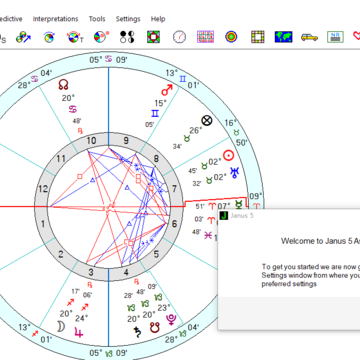Image resolution: width=360 pixels, height=360 pixels.
Task: Click the red heart icon at toolbar edge
Action: (x=357, y=36)
